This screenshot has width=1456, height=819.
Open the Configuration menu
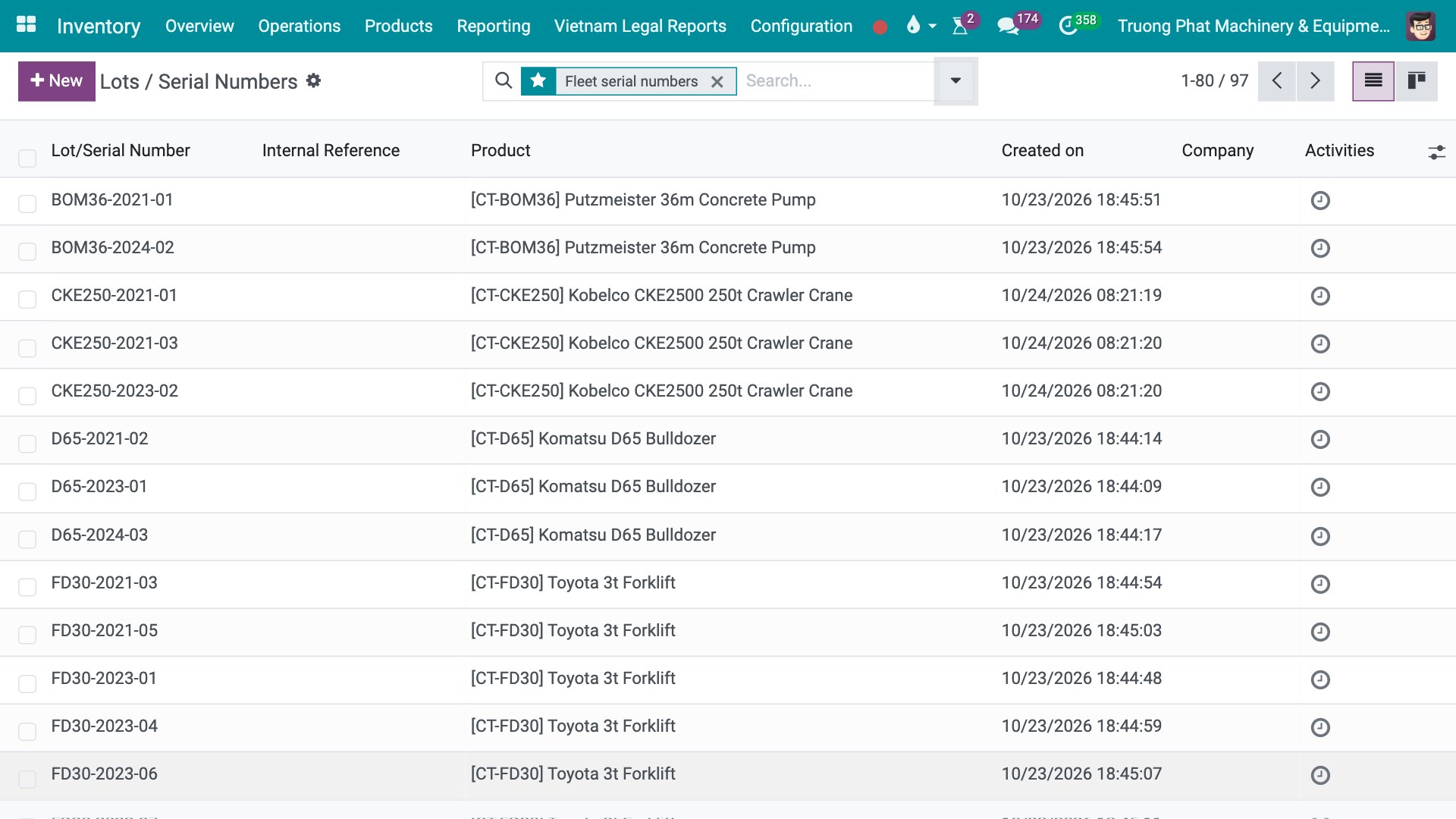(x=801, y=26)
